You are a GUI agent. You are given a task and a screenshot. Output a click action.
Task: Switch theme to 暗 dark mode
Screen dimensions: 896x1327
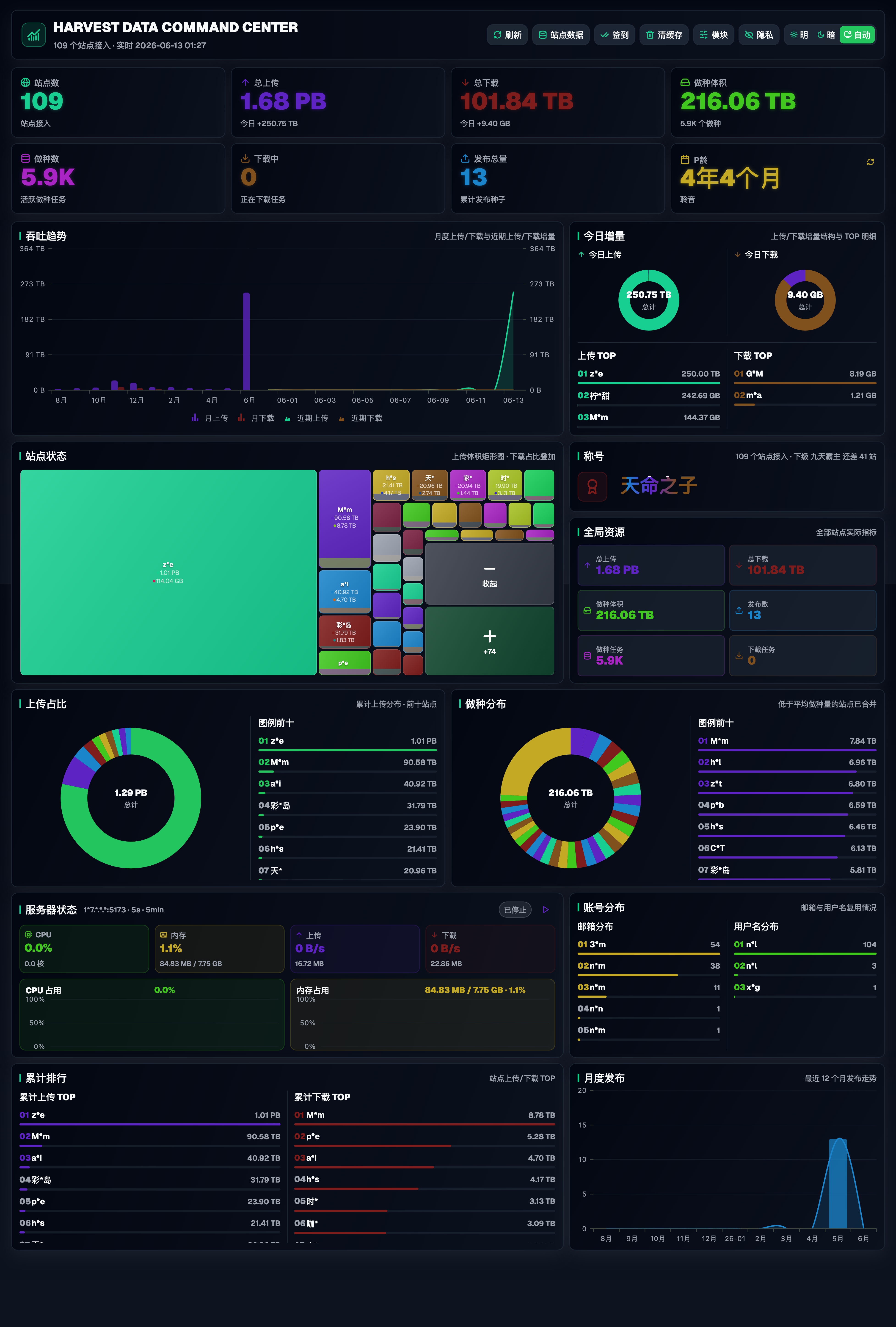[826, 35]
